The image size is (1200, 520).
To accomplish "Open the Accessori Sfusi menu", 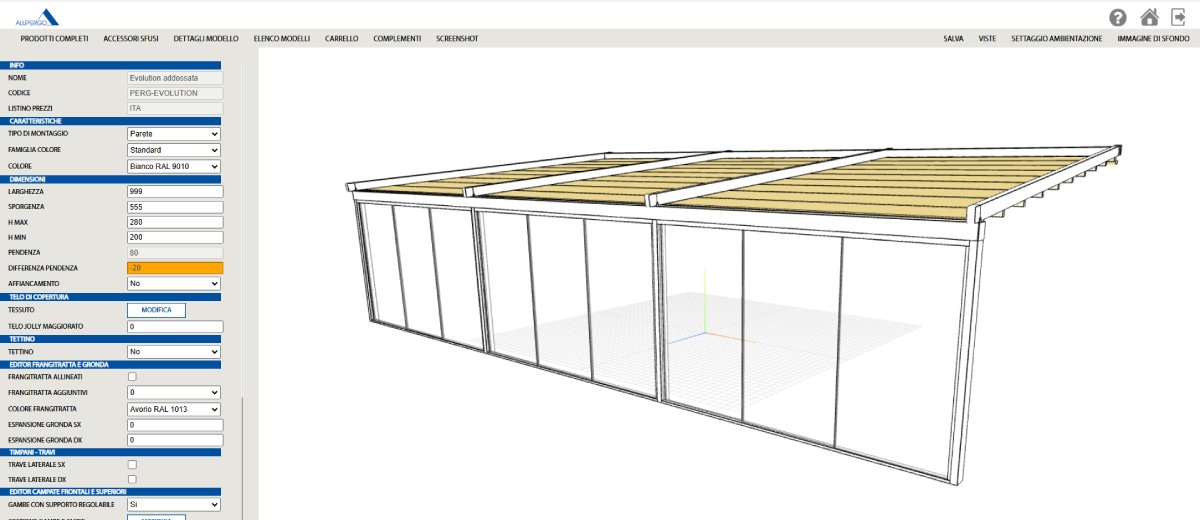I will [131, 38].
